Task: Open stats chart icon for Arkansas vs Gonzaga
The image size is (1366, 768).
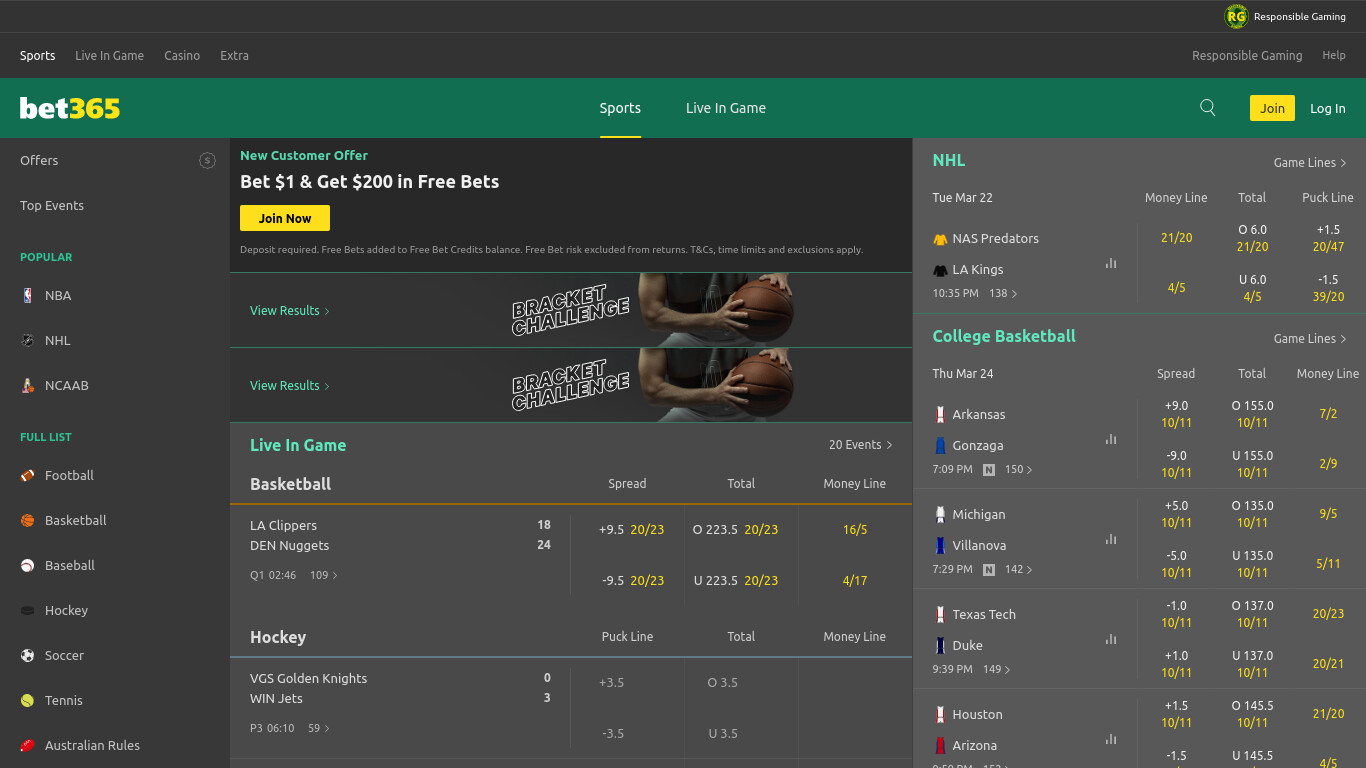Action: pos(1111,439)
